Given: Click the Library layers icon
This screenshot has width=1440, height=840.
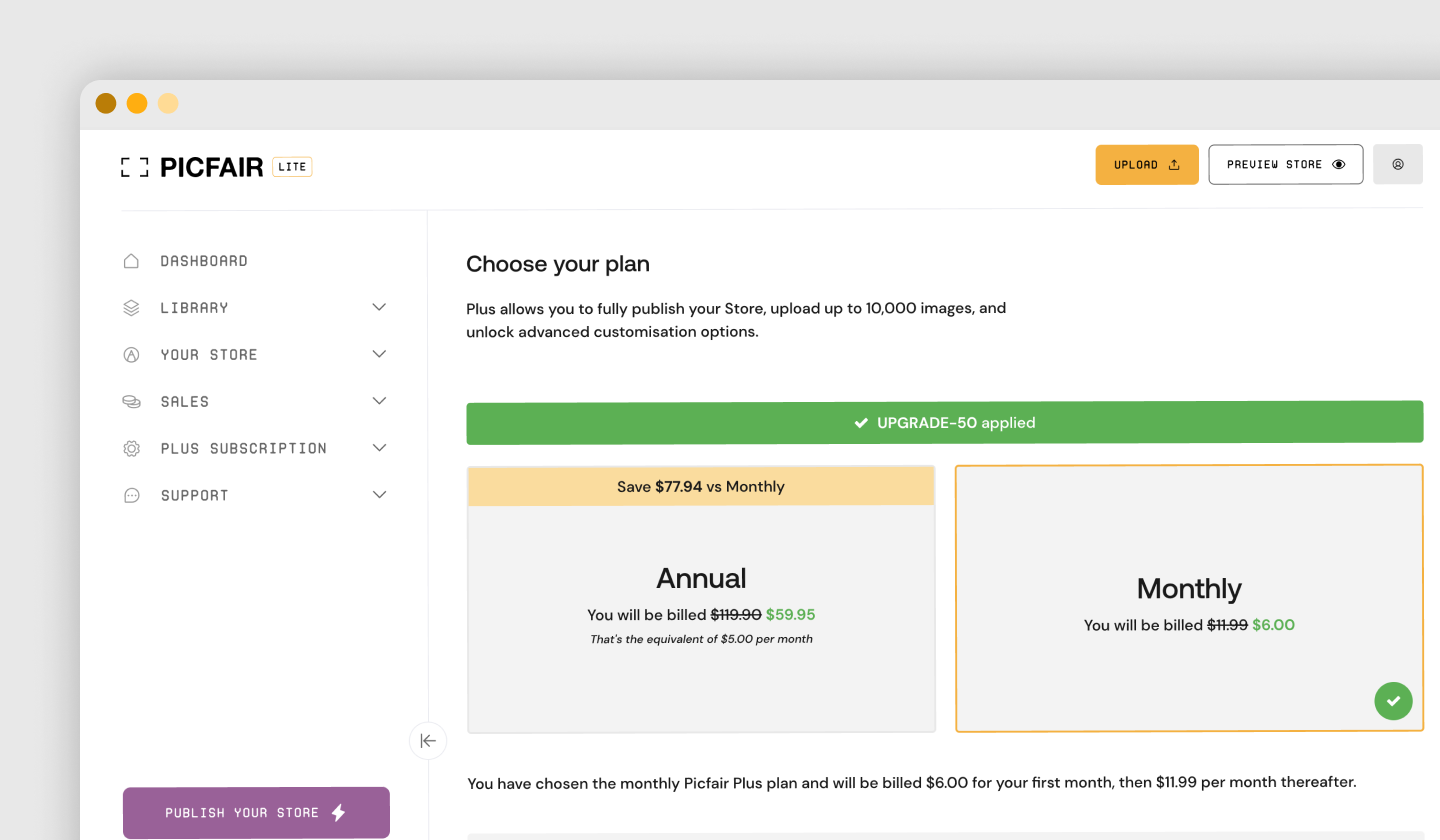Looking at the screenshot, I should coord(131,308).
